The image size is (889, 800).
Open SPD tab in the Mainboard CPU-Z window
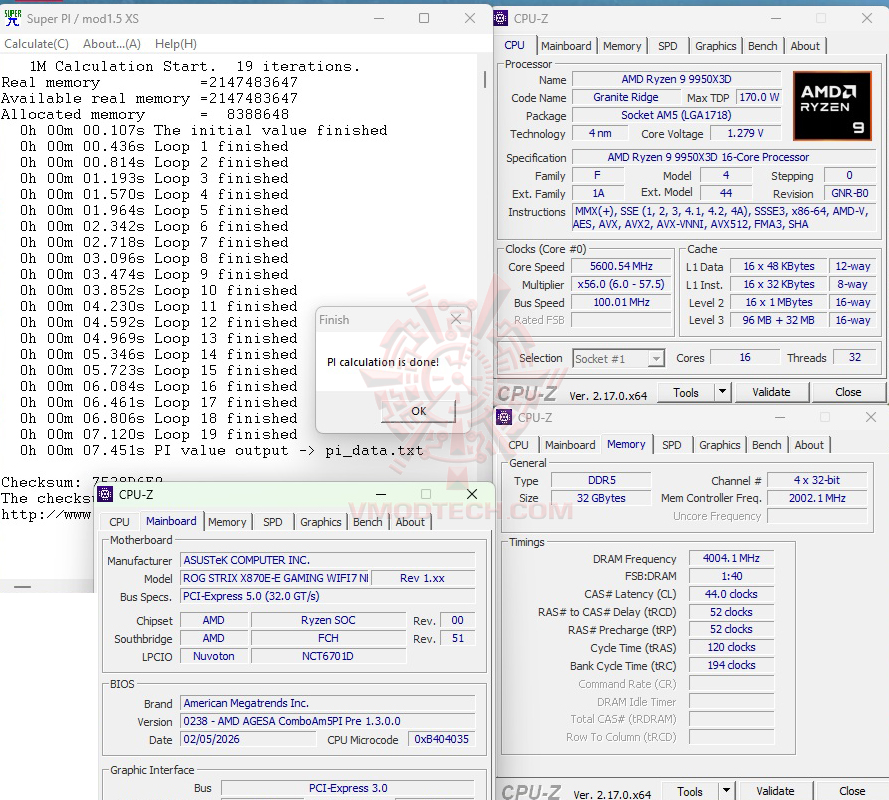click(x=273, y=522)
